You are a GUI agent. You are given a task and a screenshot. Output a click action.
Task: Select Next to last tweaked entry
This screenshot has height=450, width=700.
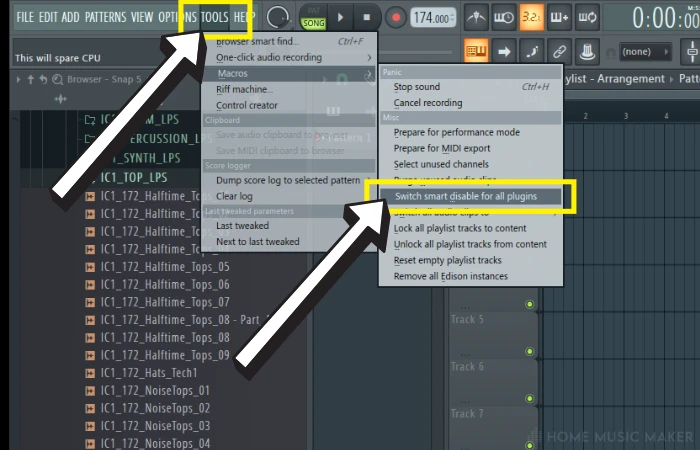coord(289,242)
